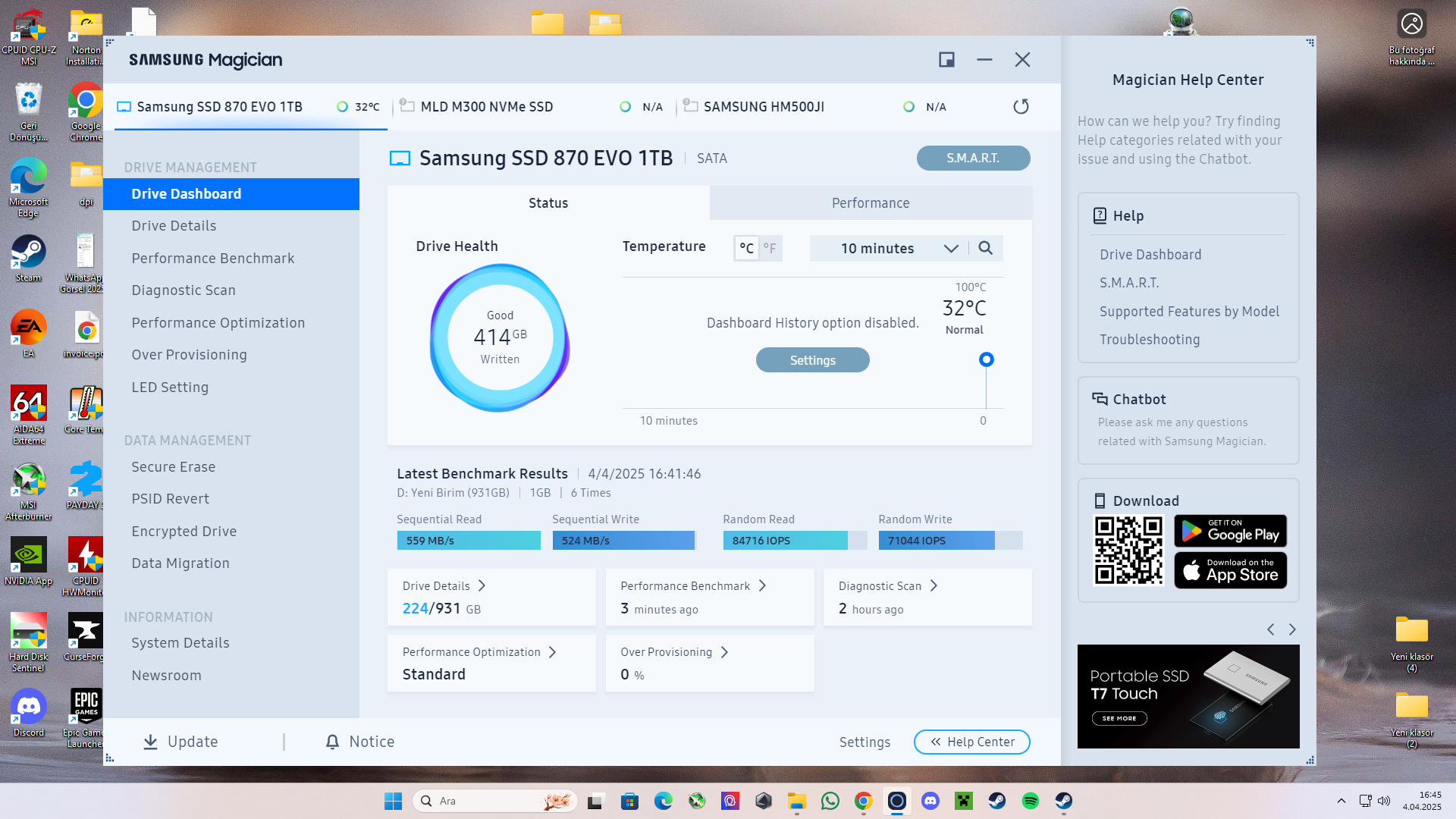This screenshot has height=819, width=1456.
Task: Click the Samsung SSD 870 EVO drive icon in tab
Action: click(x=124, y=107)
